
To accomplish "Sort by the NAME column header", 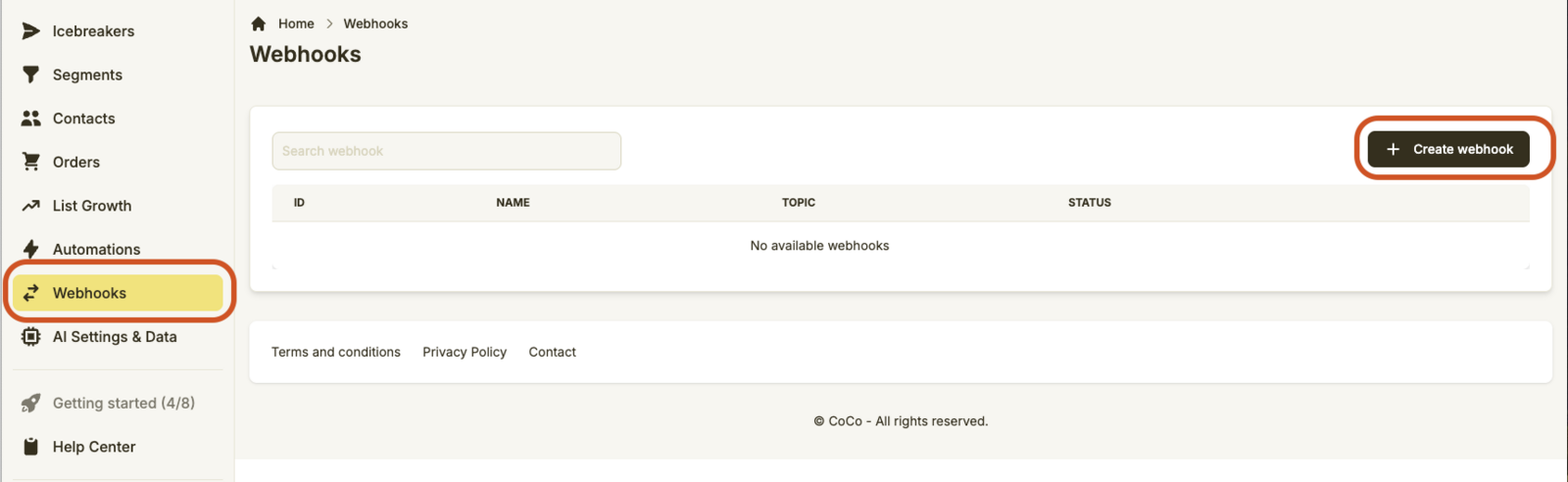I will coord(513,203).
